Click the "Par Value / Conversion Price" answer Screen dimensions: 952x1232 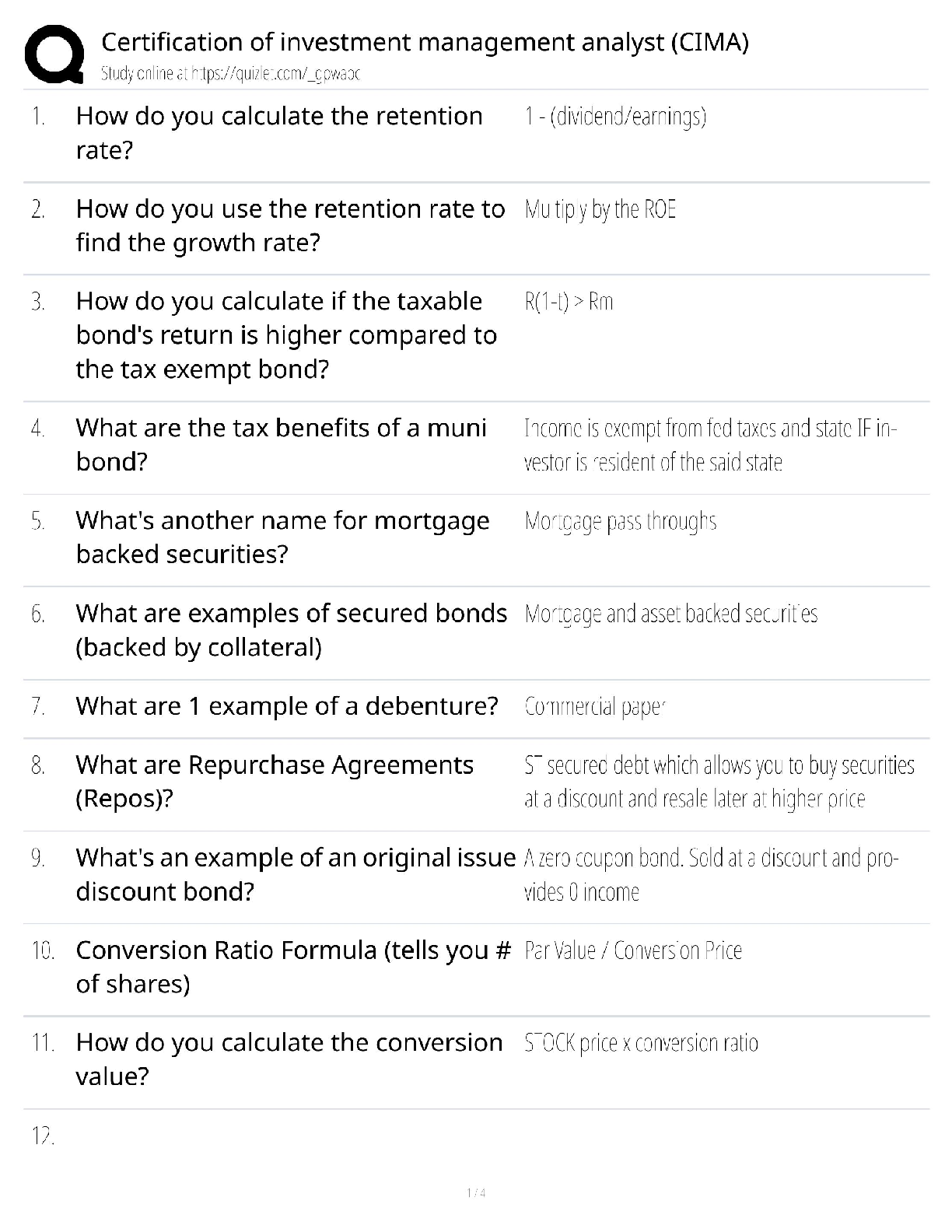point(633,950)
